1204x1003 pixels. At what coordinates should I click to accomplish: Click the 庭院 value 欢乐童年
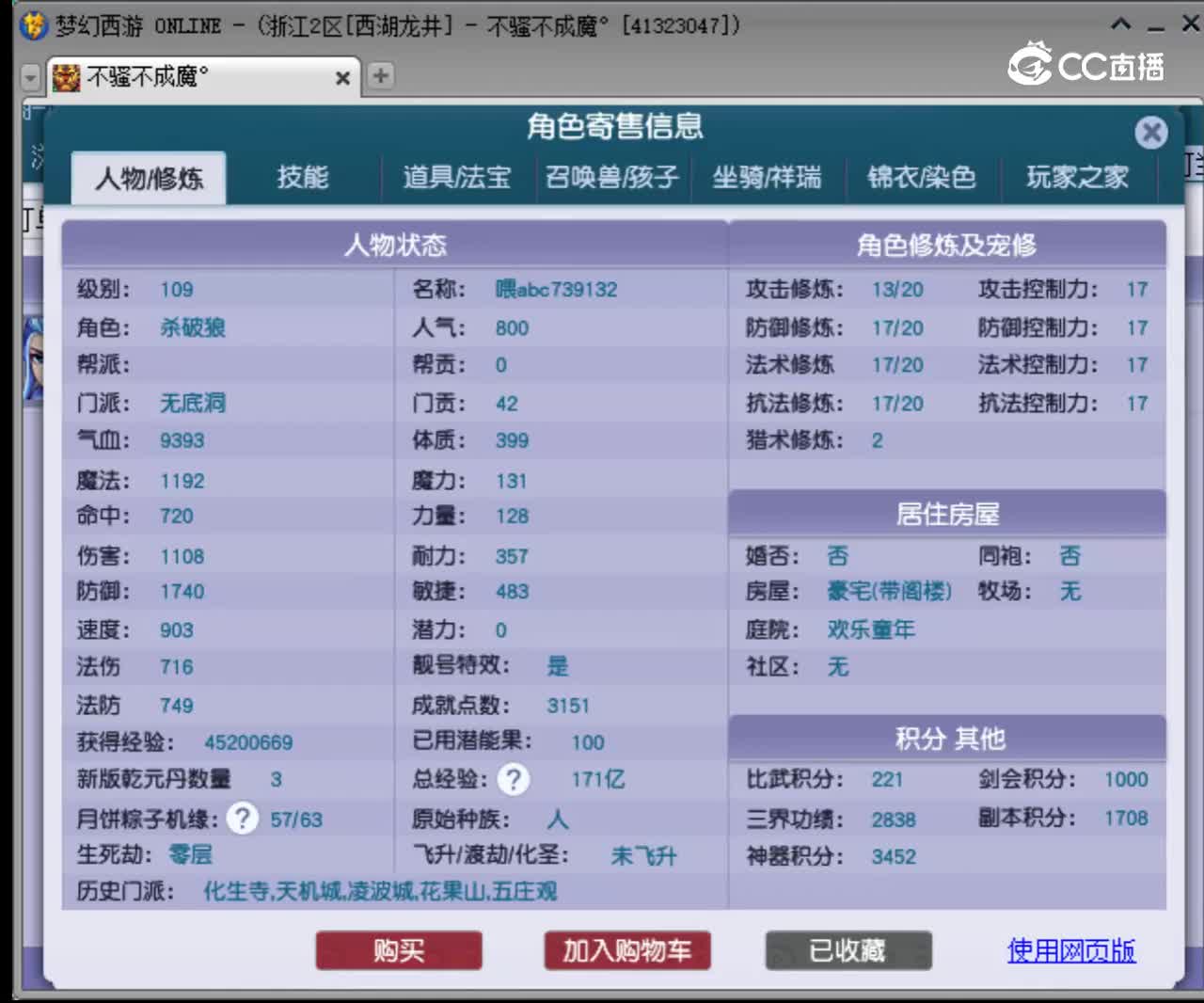[x=871, y=629]
